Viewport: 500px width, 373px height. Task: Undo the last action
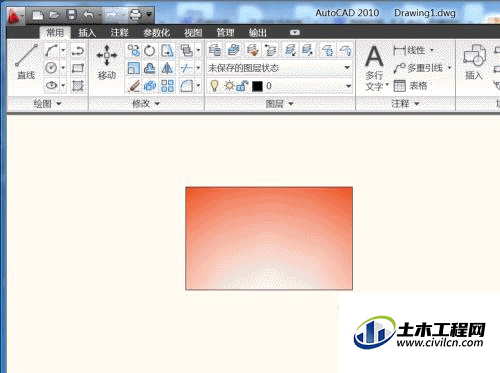coord(88,15)
